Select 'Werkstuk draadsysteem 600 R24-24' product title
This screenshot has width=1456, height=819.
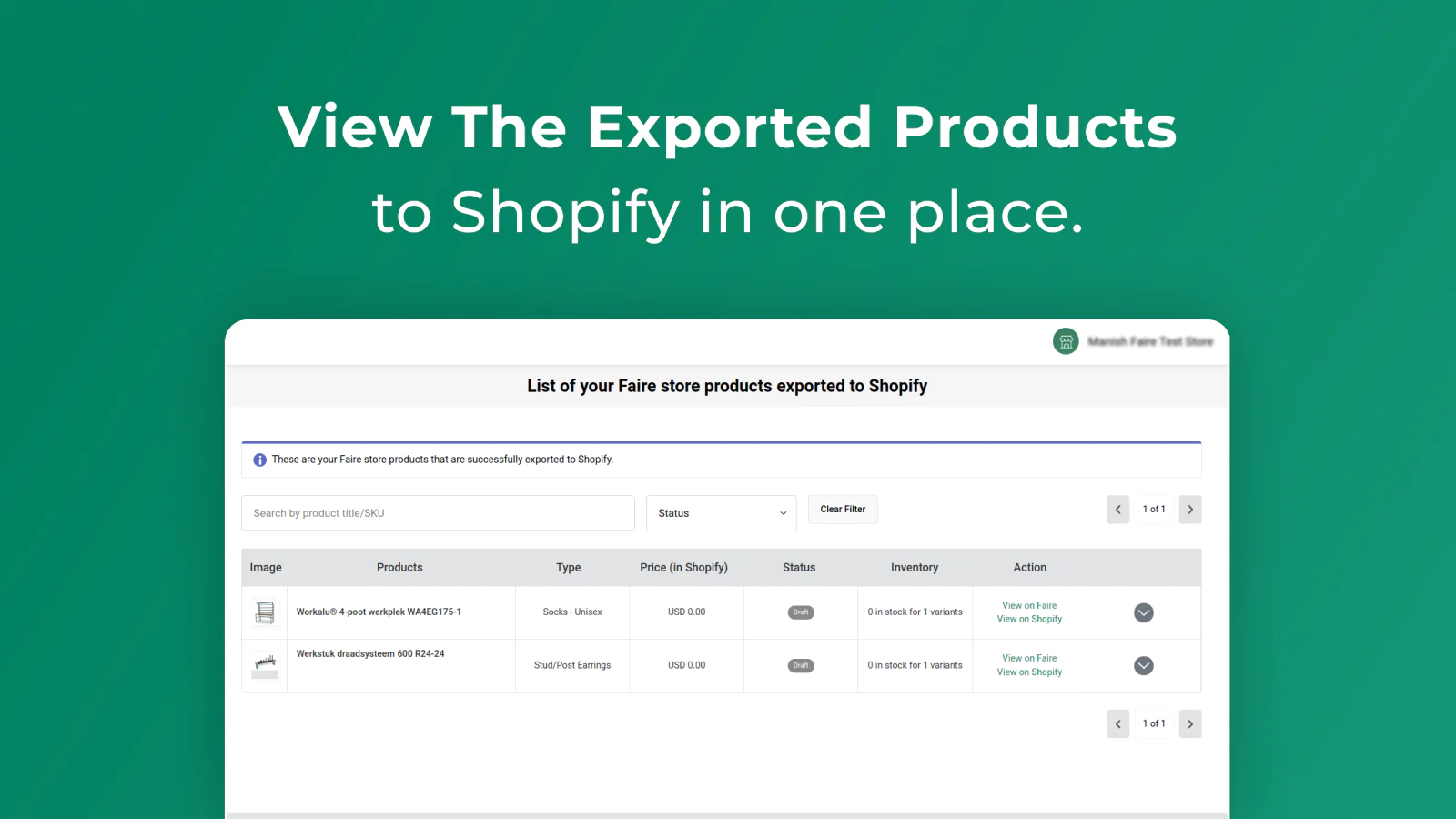pos(370,654)
